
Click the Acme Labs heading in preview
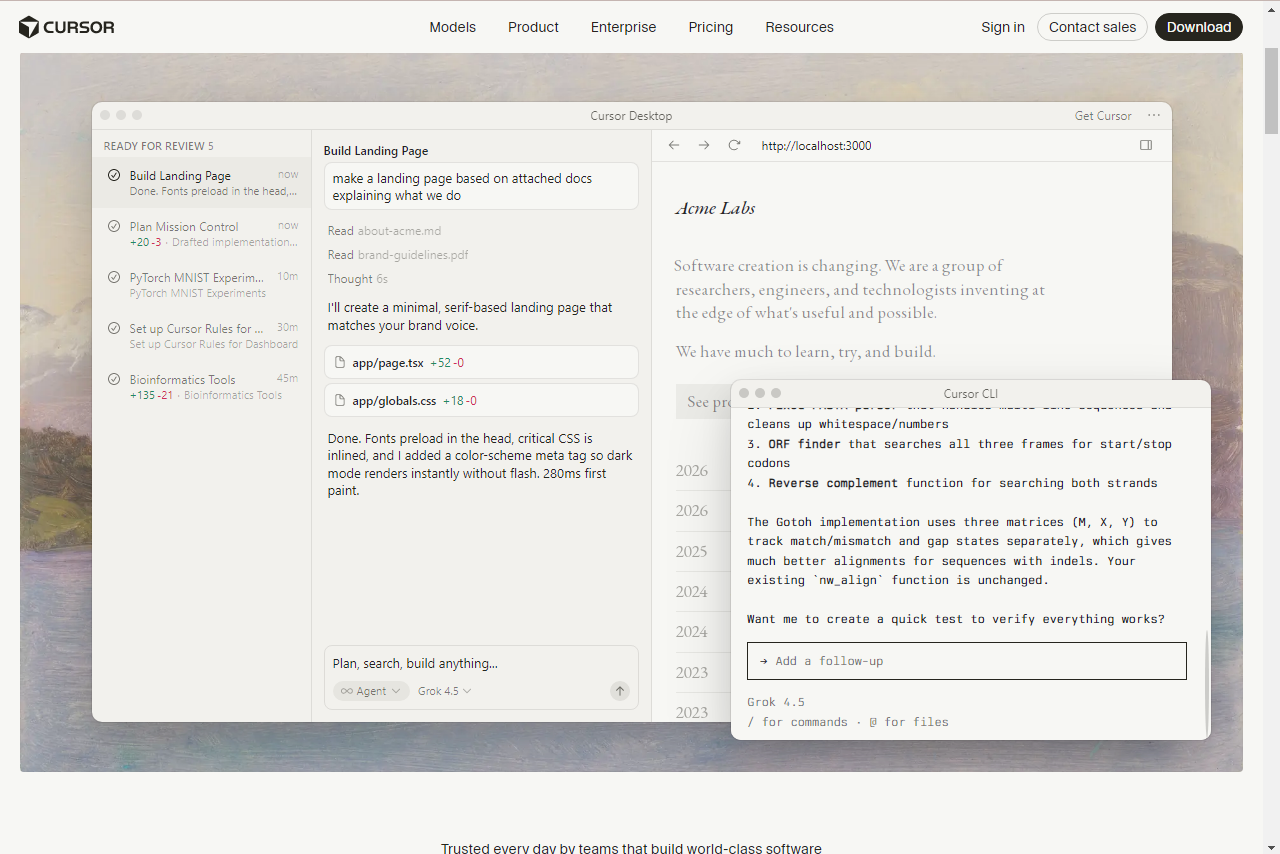715,208
